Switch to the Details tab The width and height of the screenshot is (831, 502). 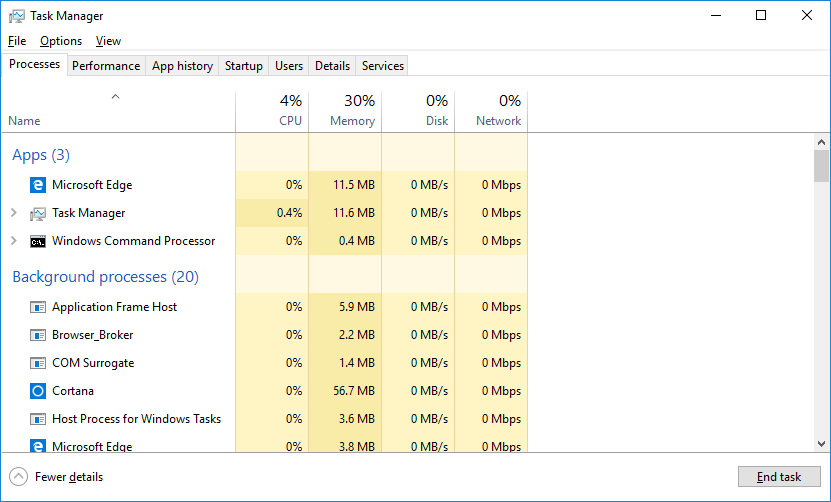(x=332, y=66)
